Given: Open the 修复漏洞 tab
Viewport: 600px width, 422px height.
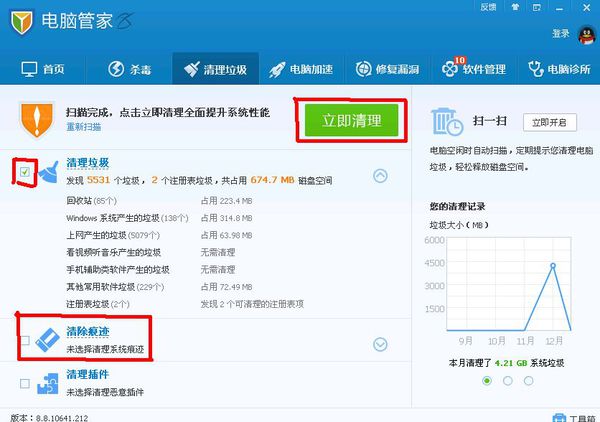Looking at the screenshot, I should coord(387,69).
